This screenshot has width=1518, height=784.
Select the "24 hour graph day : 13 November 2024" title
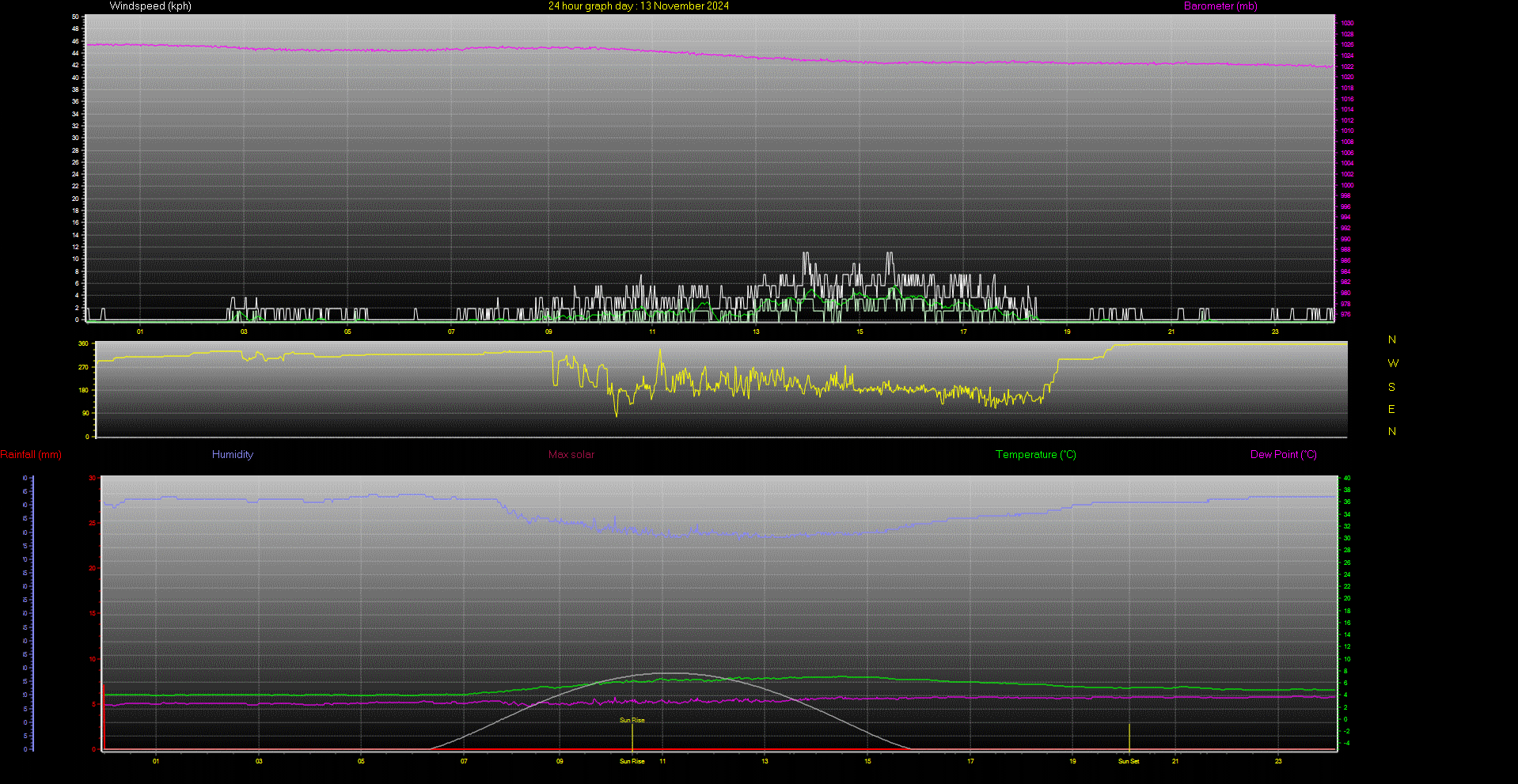click(639, 6)
